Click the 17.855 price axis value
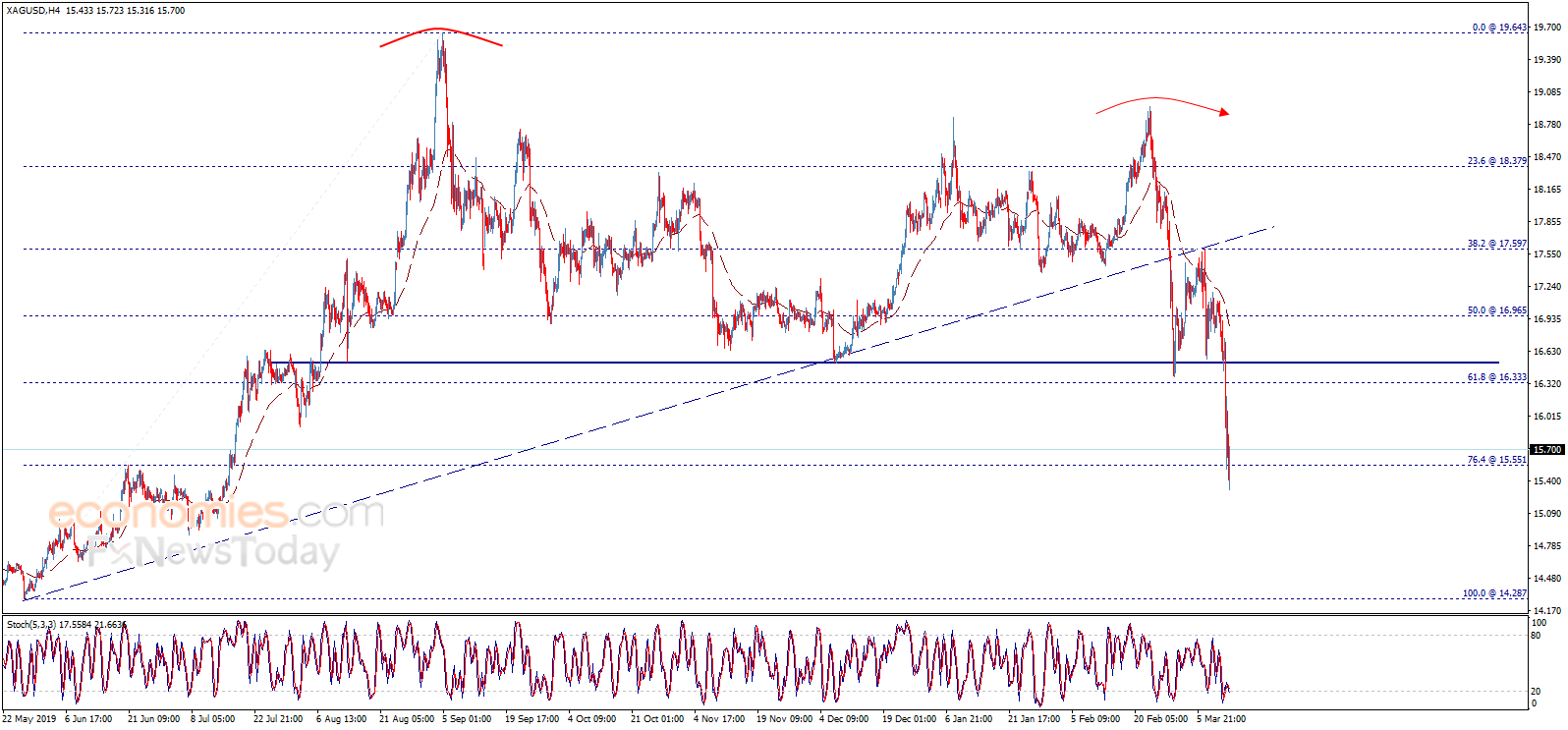 (1547, 222)
